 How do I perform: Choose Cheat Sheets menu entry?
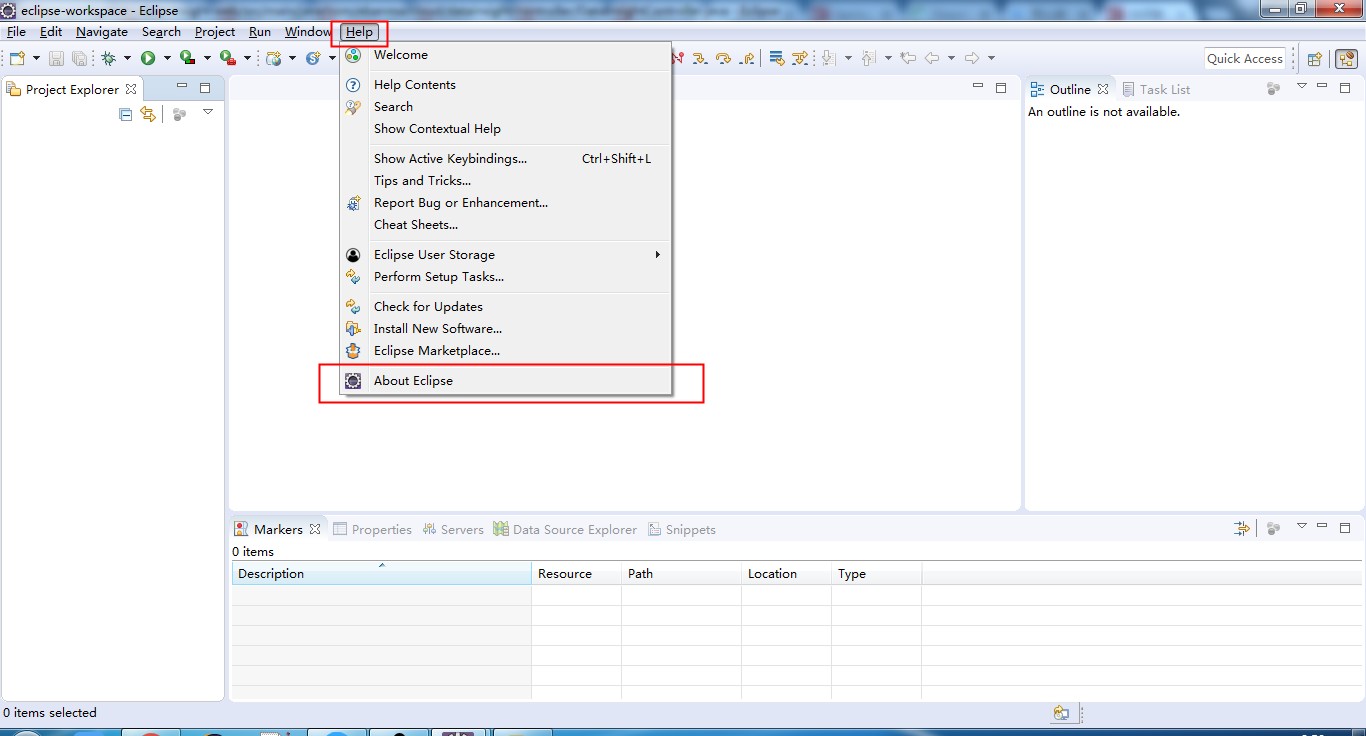coord(506,225)
